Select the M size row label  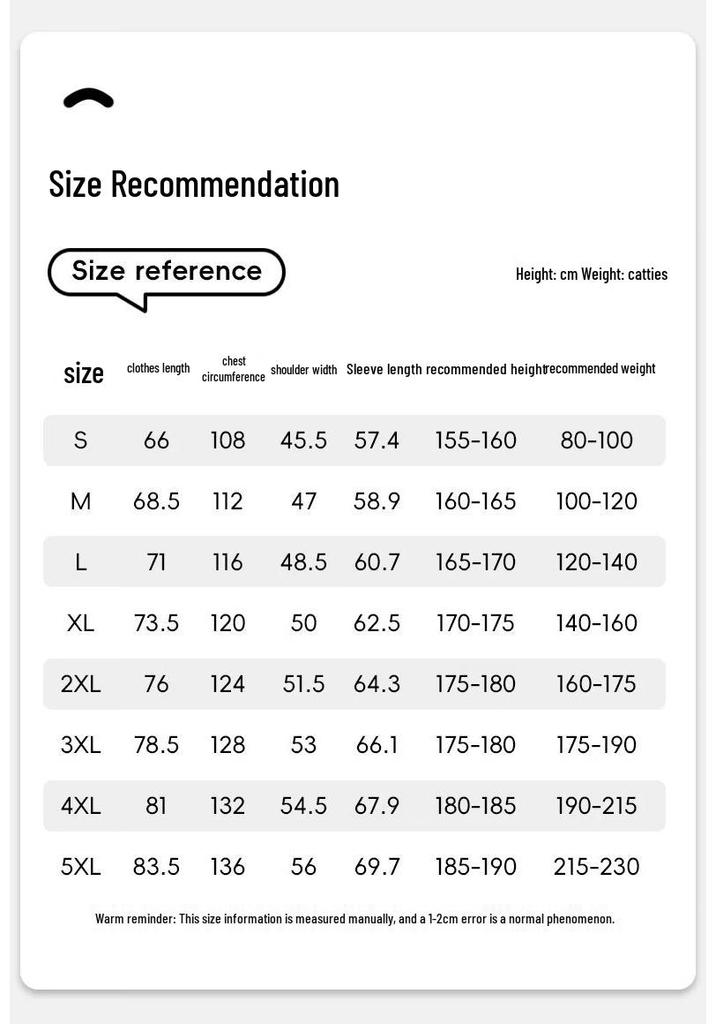click(x=80, y=502)
